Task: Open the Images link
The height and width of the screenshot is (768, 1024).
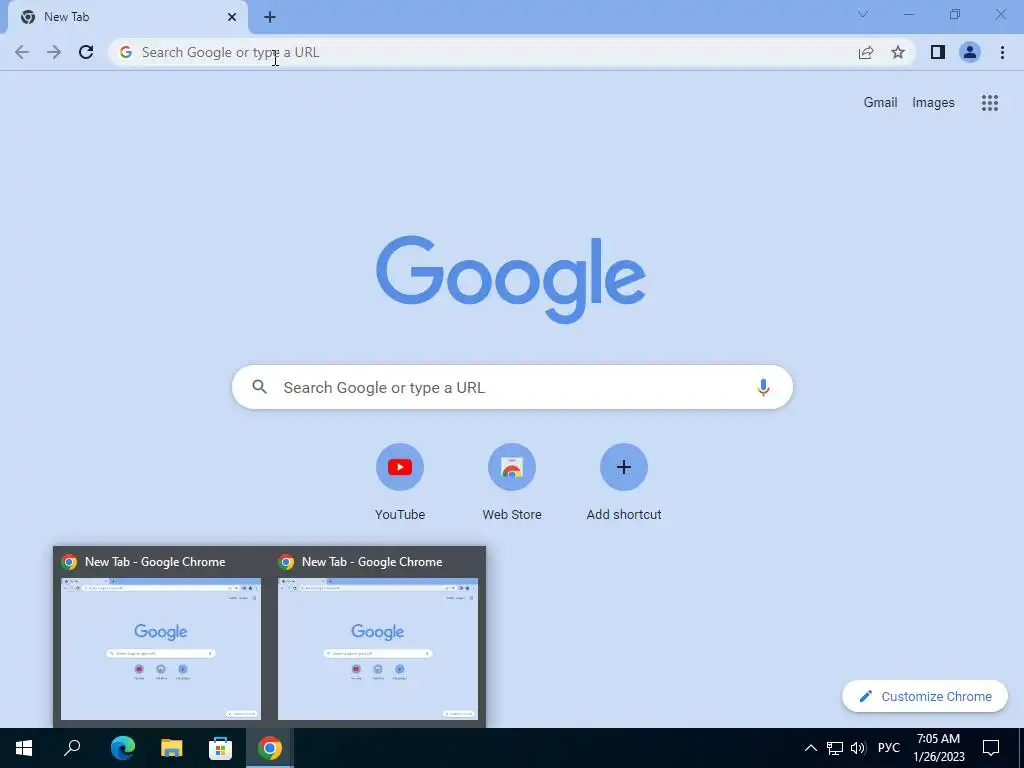Action: (x=933, y=103)
